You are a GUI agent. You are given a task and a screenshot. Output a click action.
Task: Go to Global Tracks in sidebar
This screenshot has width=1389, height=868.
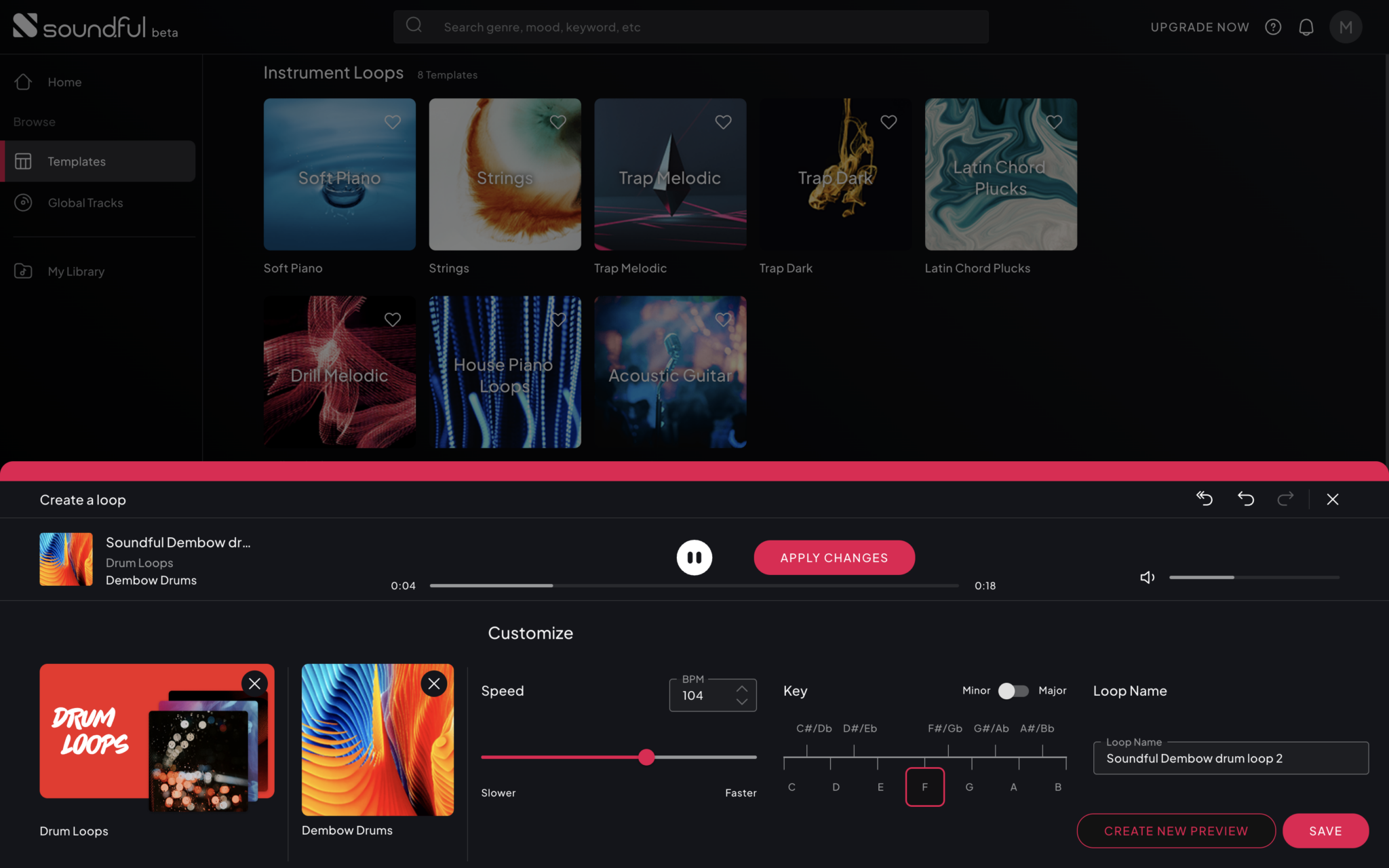(85, 202)
